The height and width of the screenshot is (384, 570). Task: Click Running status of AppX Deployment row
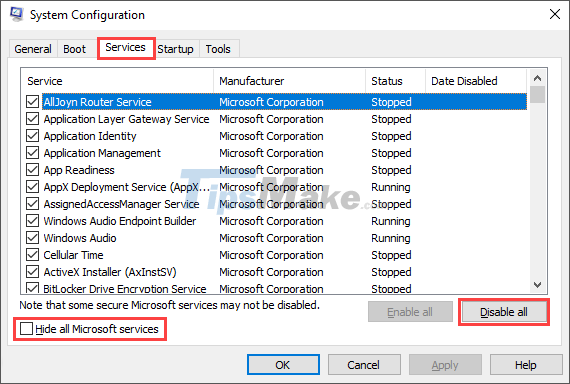[x=391, y=187]
